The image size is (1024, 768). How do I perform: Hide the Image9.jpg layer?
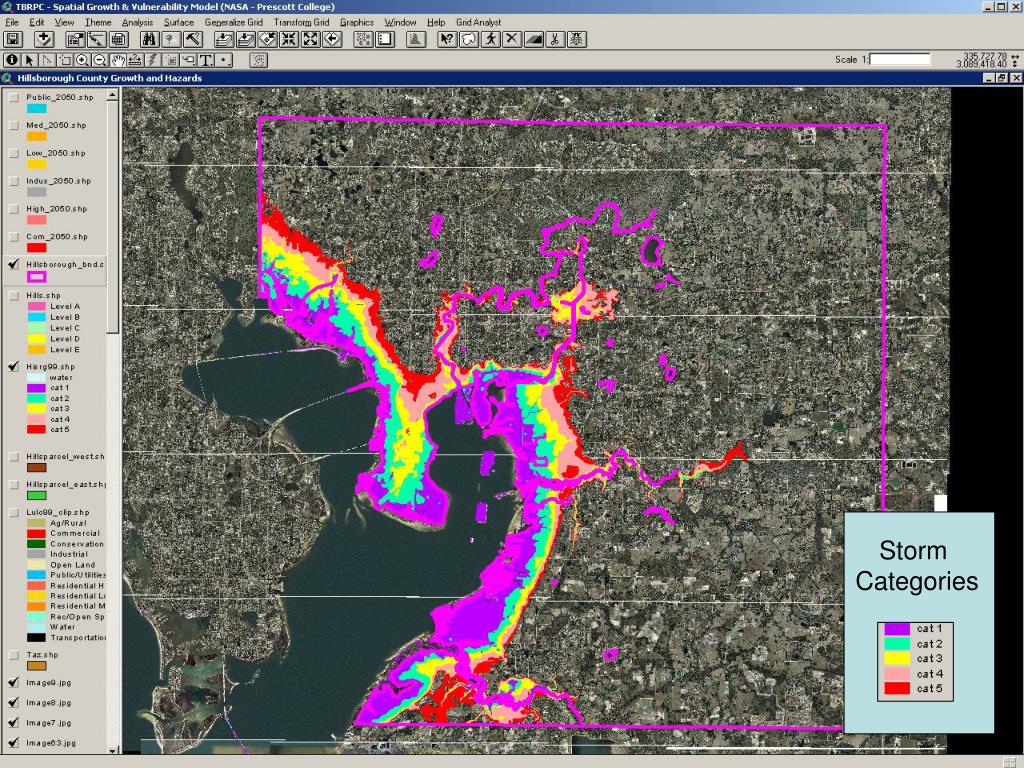[14, 683]
